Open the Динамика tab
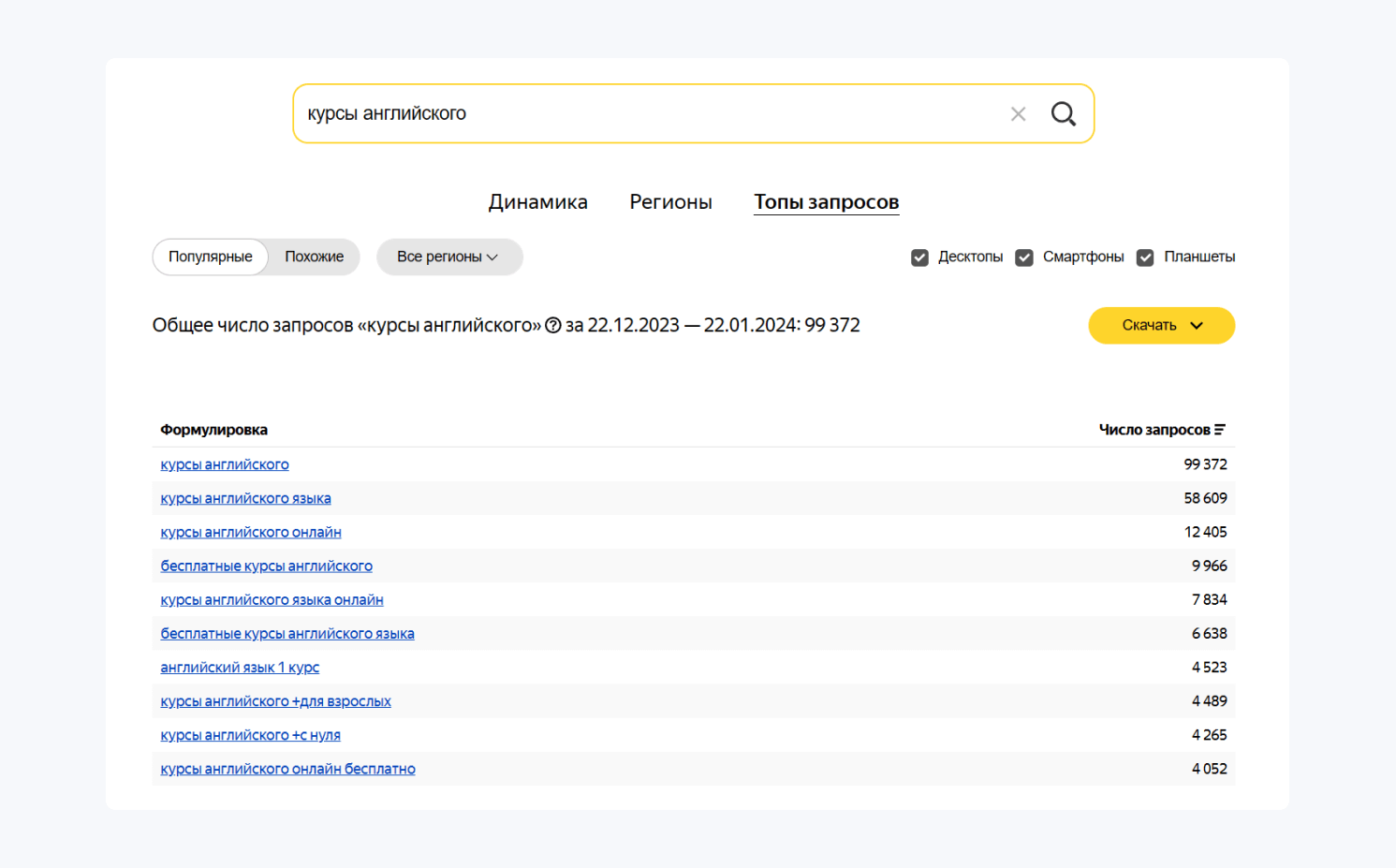 (538, 202)
